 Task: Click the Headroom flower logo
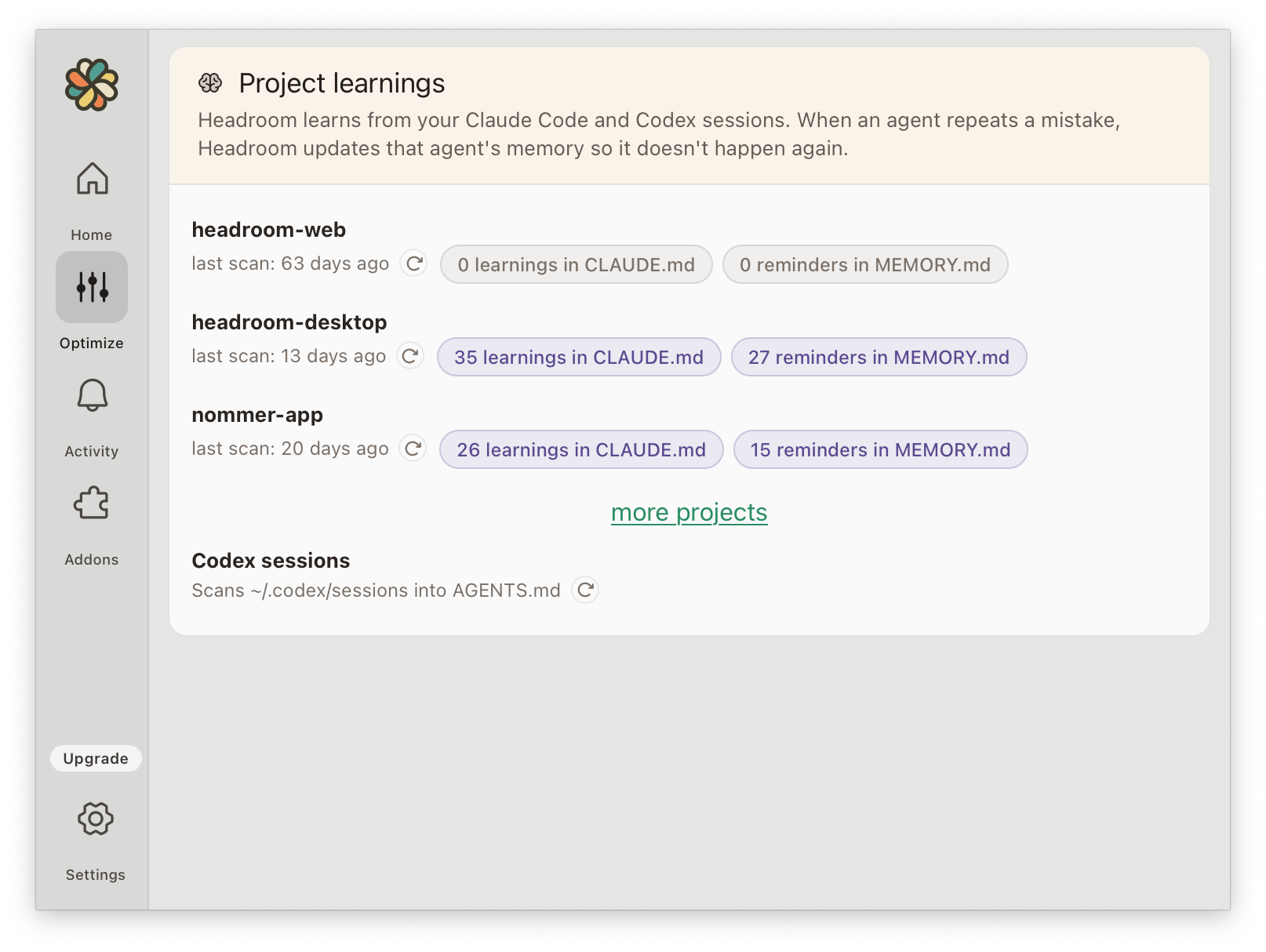point(92,85)
